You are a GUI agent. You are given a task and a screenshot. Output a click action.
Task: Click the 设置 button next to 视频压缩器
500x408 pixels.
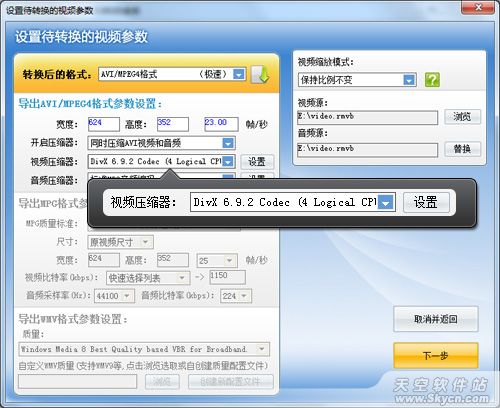point(257,162)
